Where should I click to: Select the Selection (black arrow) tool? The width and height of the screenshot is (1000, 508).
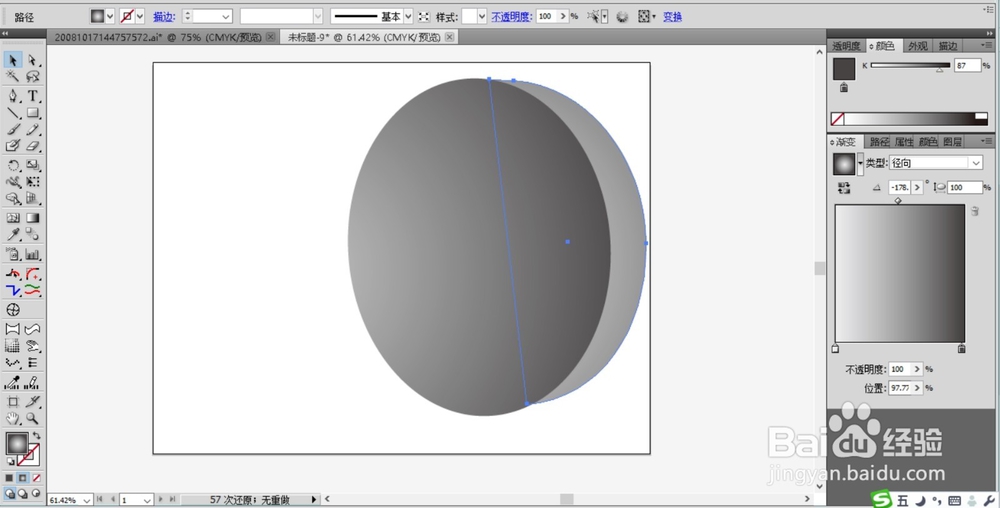pos(13,60)
